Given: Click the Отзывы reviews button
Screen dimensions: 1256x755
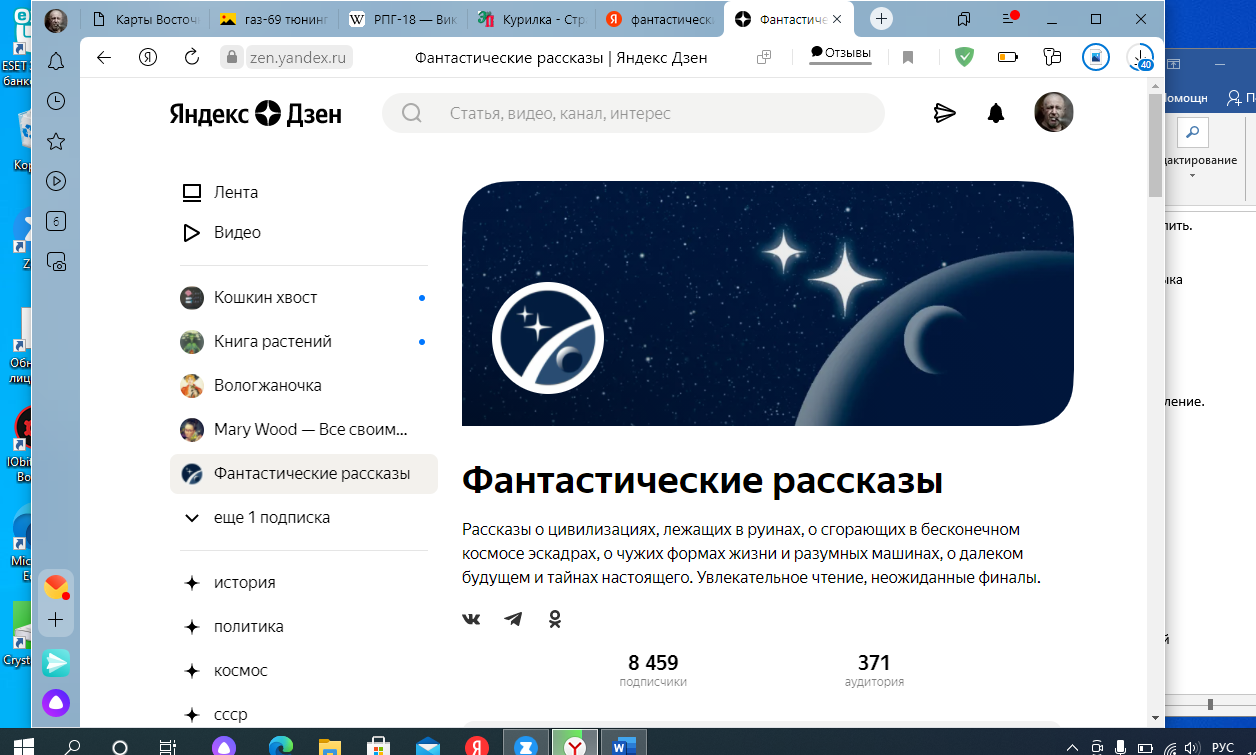Looking at the screenshot, I should 840,54.
